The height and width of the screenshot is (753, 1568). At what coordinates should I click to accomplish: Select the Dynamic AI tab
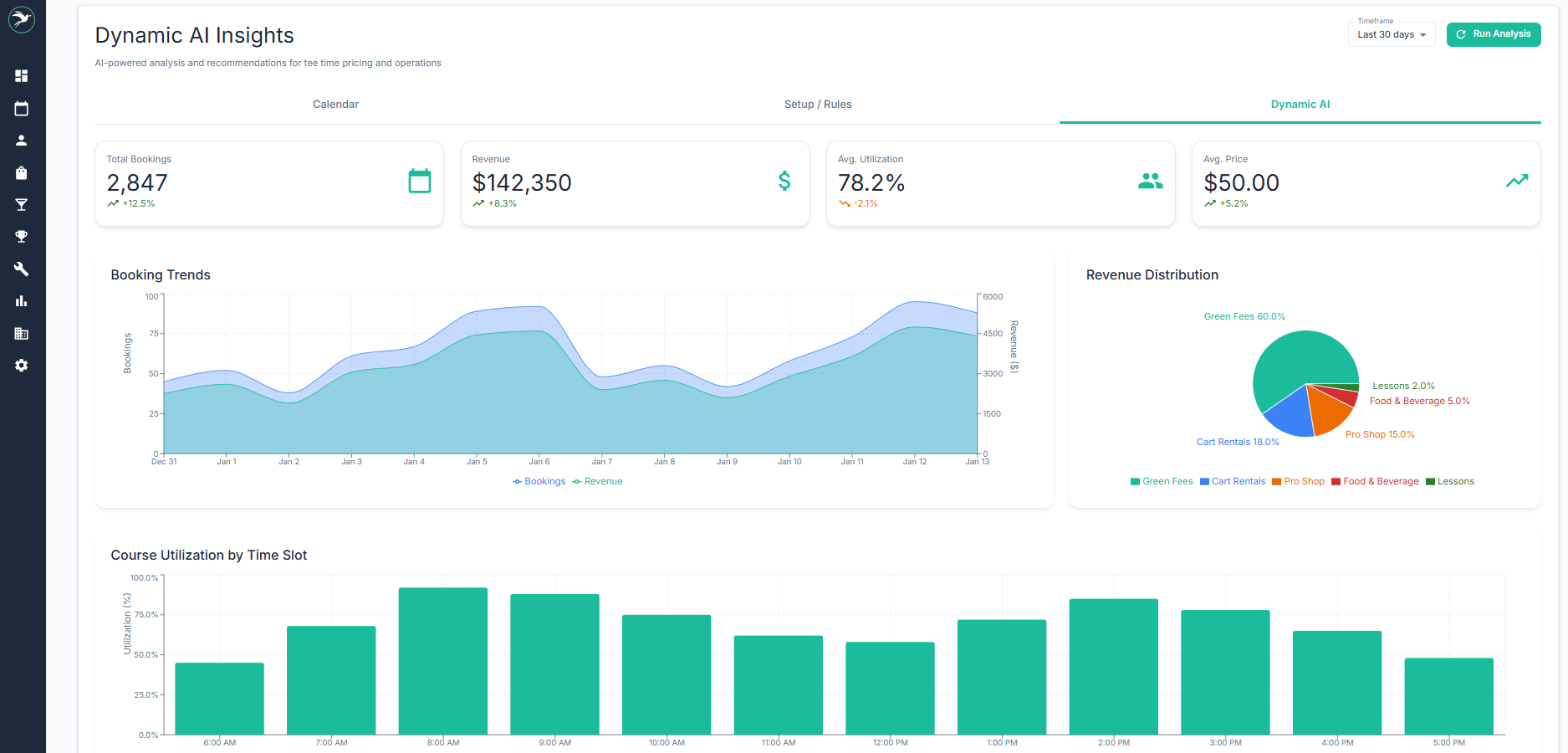pyautogui.click(x=1300, y=105)
